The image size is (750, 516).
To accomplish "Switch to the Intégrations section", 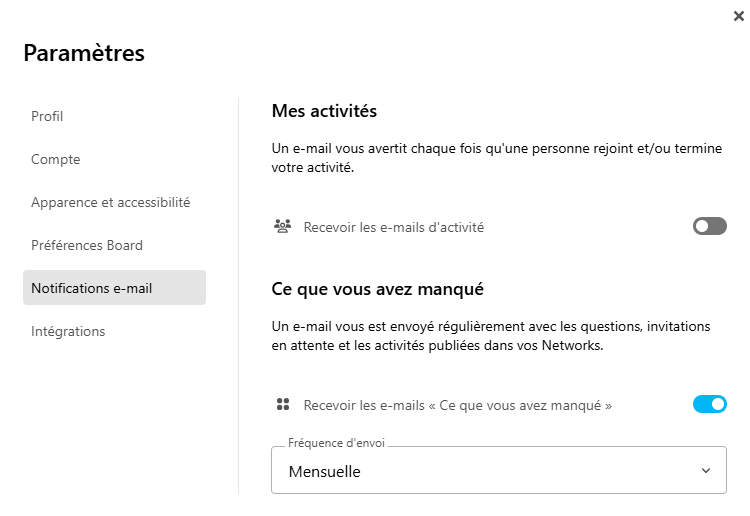I will pyautogui.click(x=68, y=331).
